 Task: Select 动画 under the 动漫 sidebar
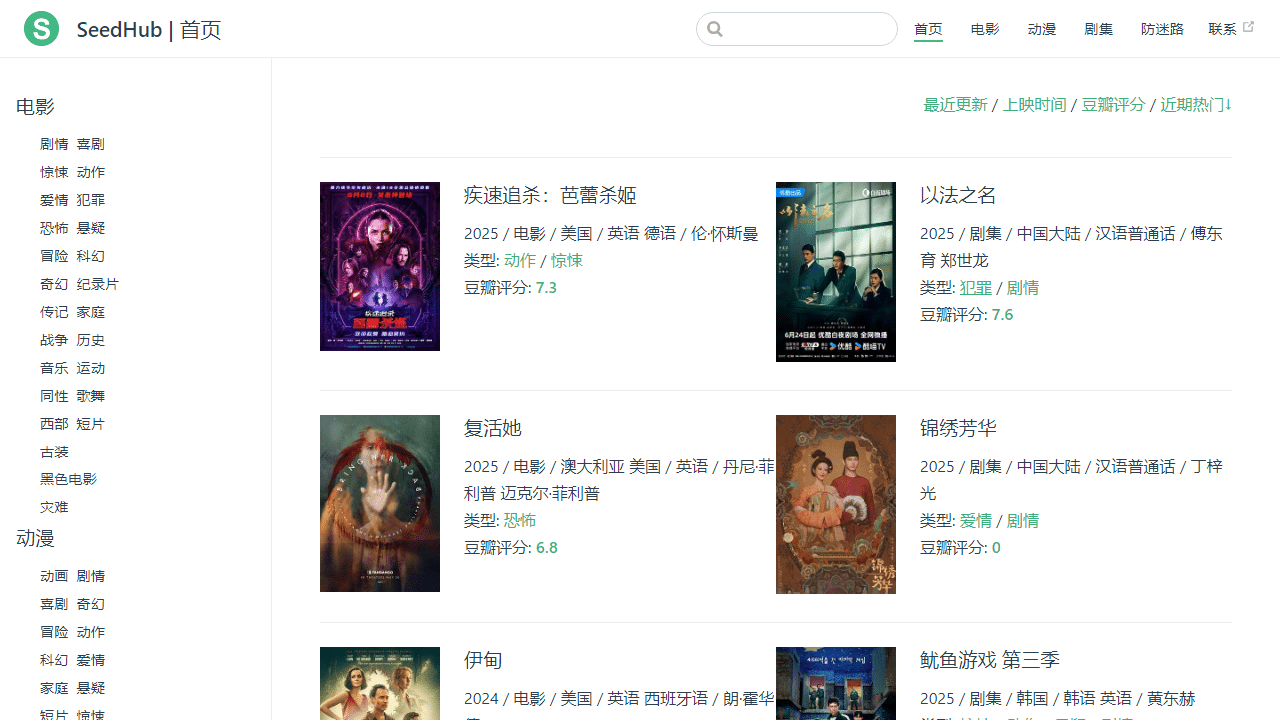[54, 576]
